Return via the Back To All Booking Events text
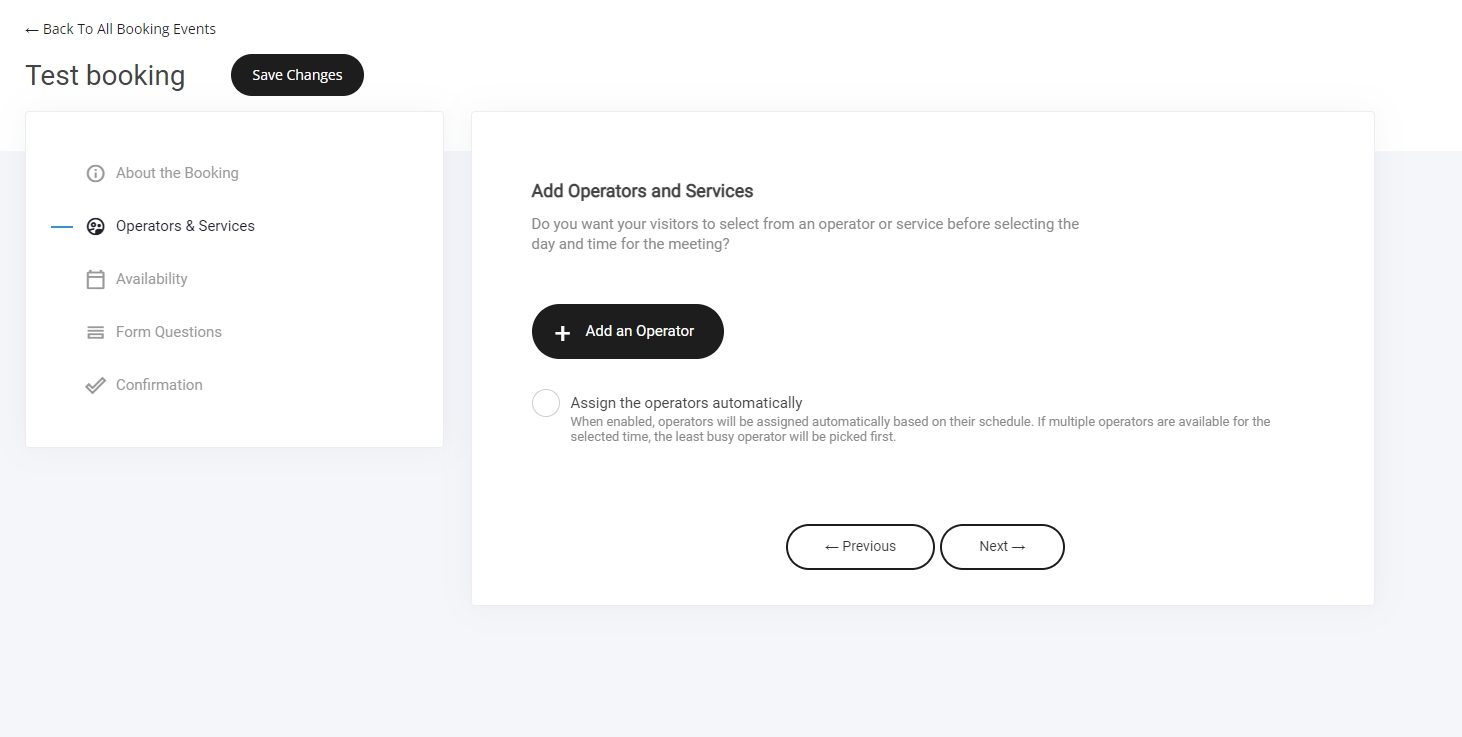 click(129, 29)
